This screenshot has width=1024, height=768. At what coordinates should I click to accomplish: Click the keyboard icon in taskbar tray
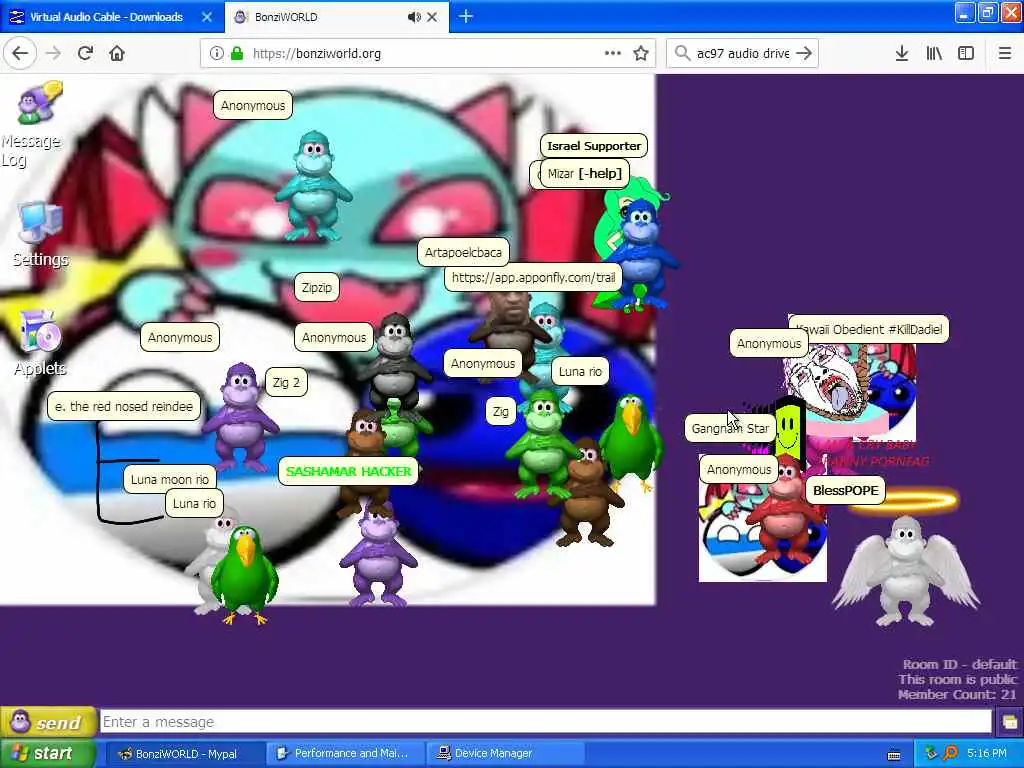[893, 755]
